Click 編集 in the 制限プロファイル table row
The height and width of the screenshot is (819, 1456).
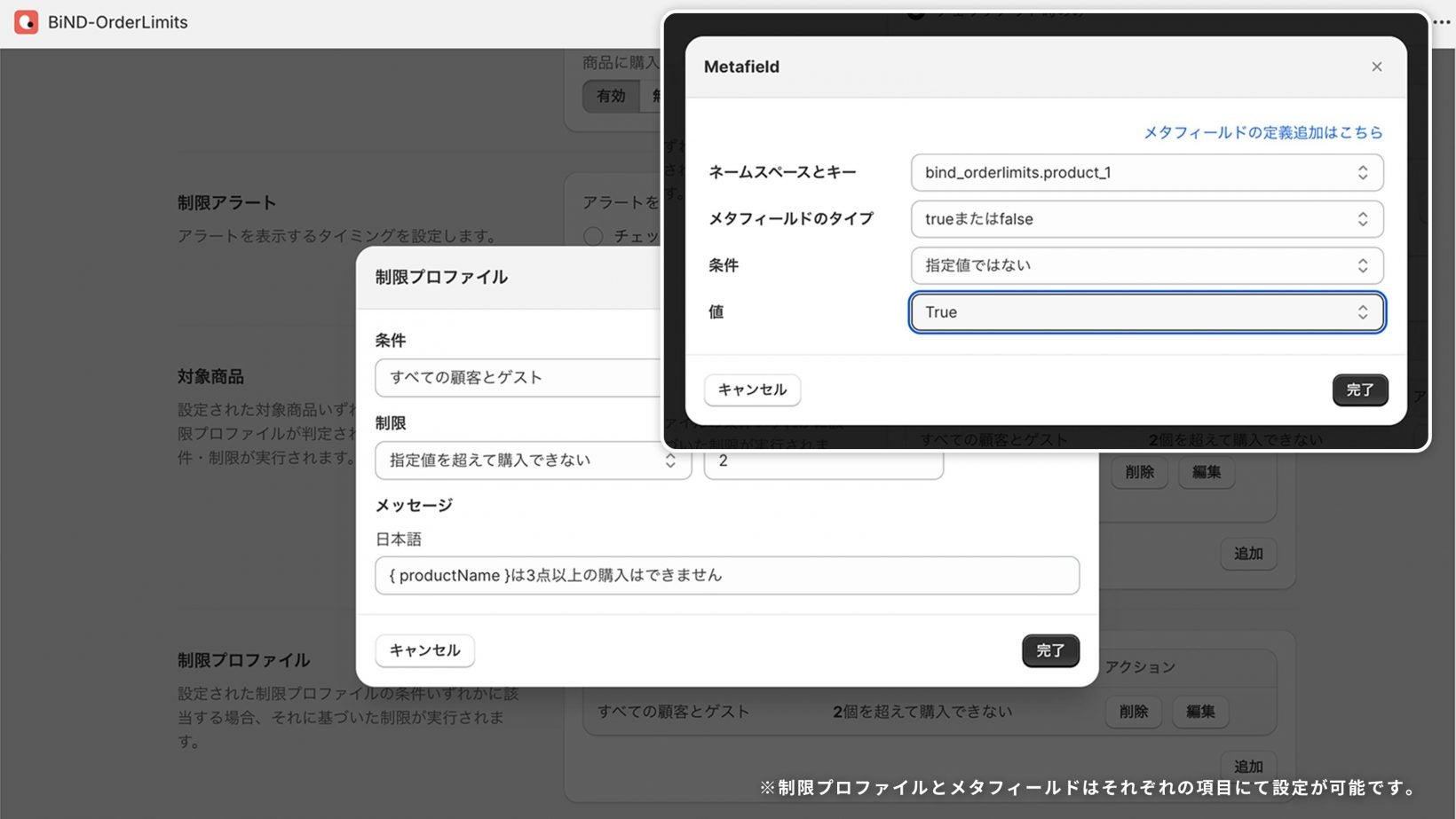(x=1200, y=712)
